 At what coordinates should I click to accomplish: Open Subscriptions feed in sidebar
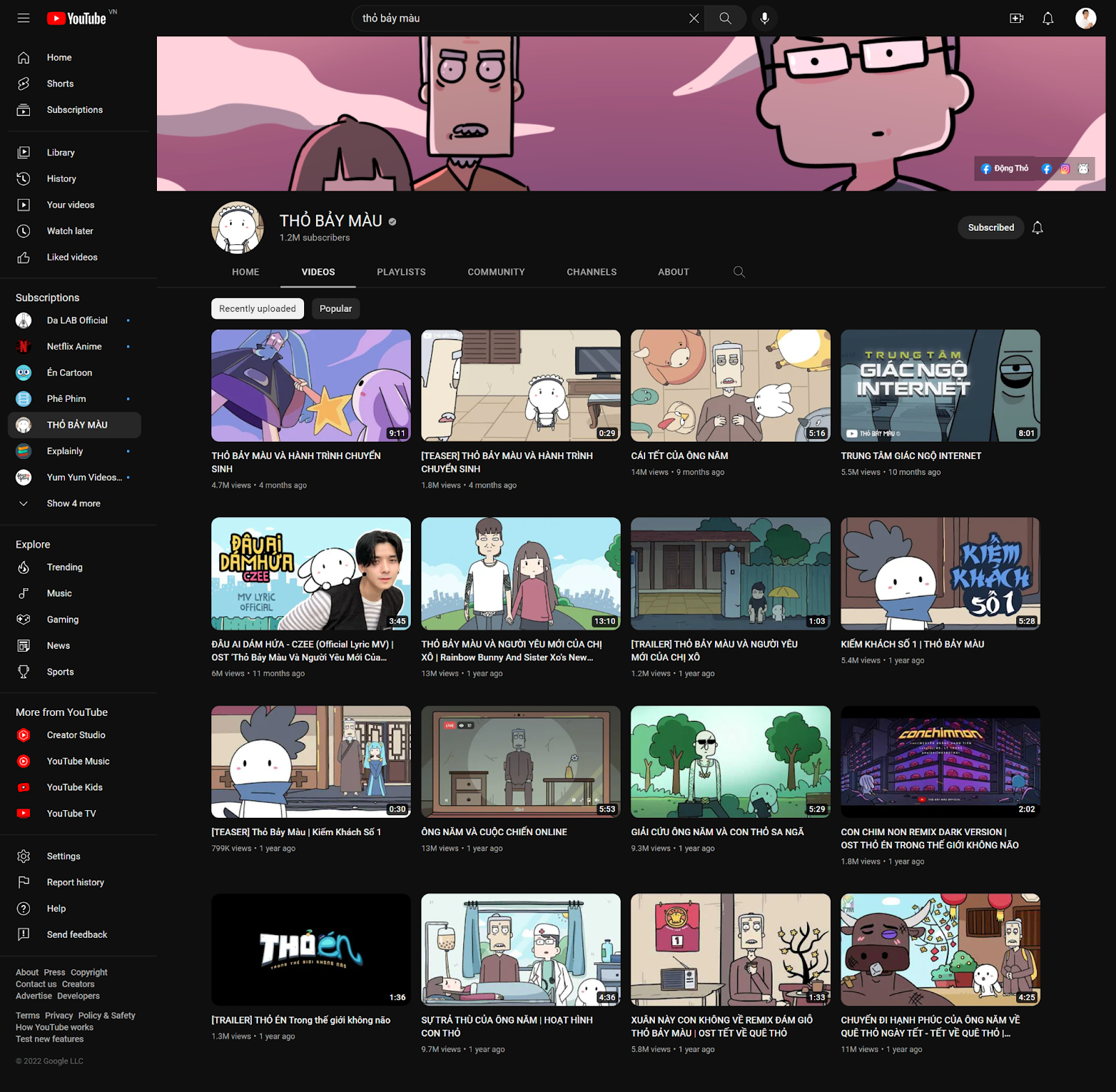pyautogui.click(x=74, y=110)
